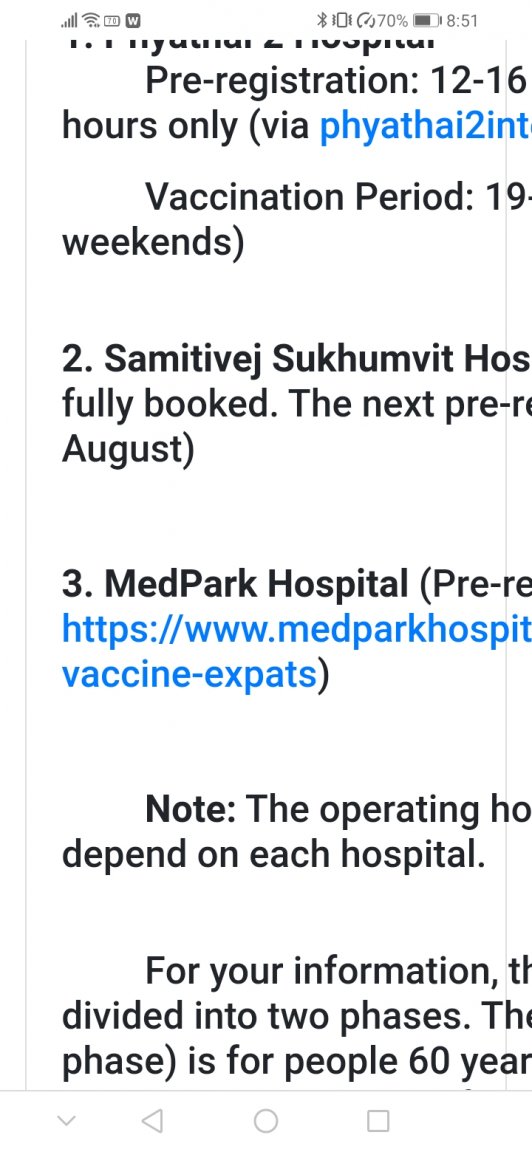Image resolution: width=532 pixels, height=1152 pixels.
Task: Tap the cellular signal strength icon
Action: (x=70, y=21)
